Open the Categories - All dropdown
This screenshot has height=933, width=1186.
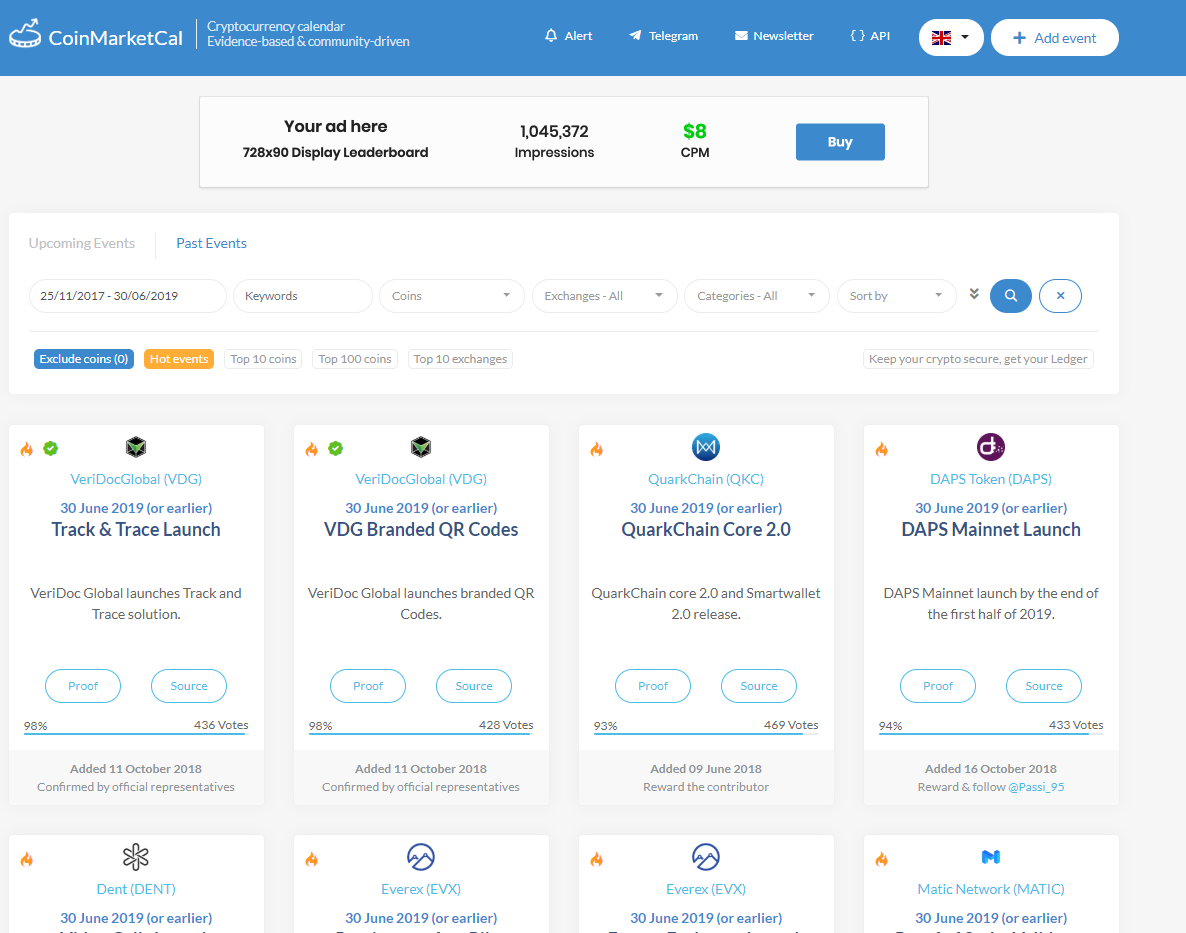[756, 296]
